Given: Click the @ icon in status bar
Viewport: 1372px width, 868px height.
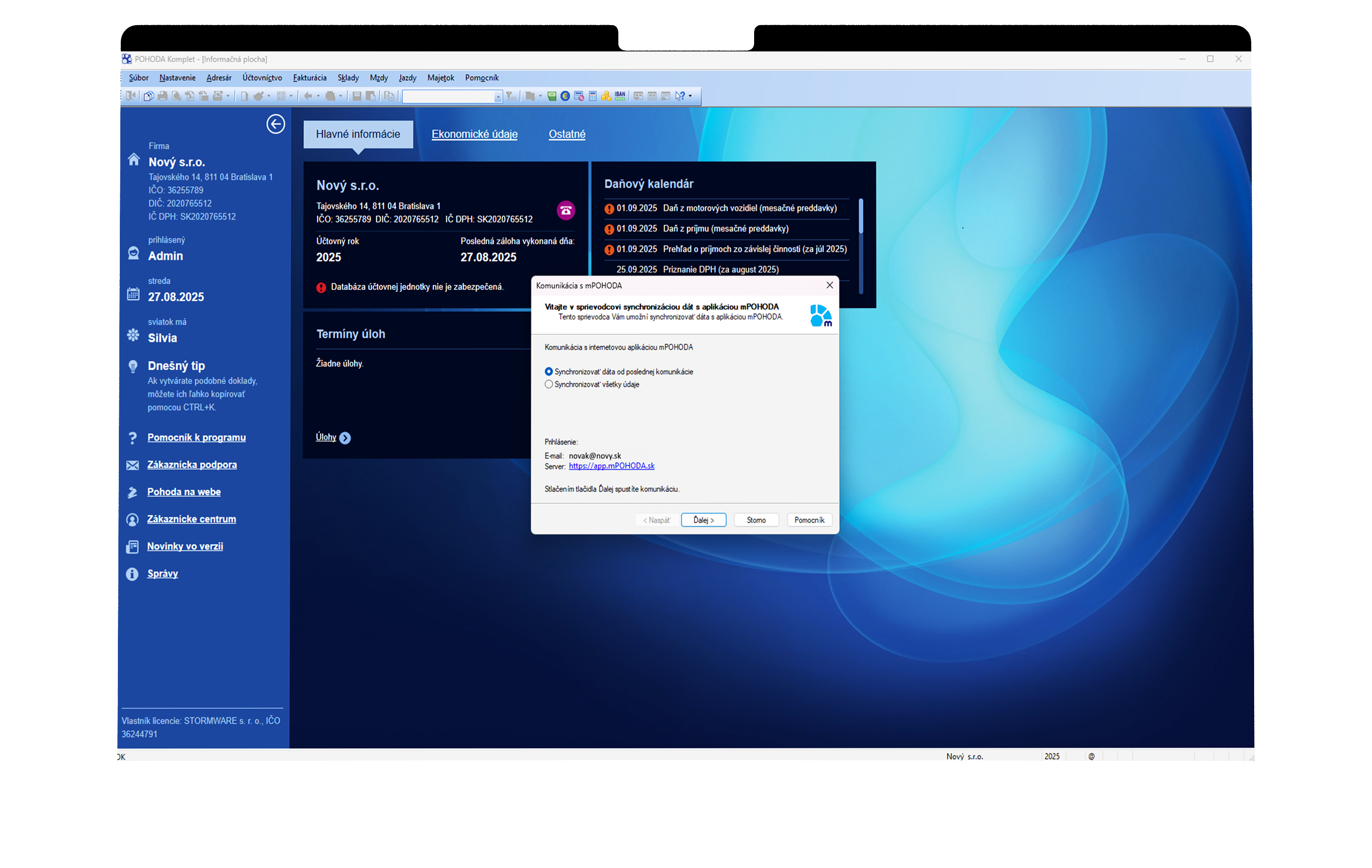Looking at the screenshot, I should (1092, 757).
